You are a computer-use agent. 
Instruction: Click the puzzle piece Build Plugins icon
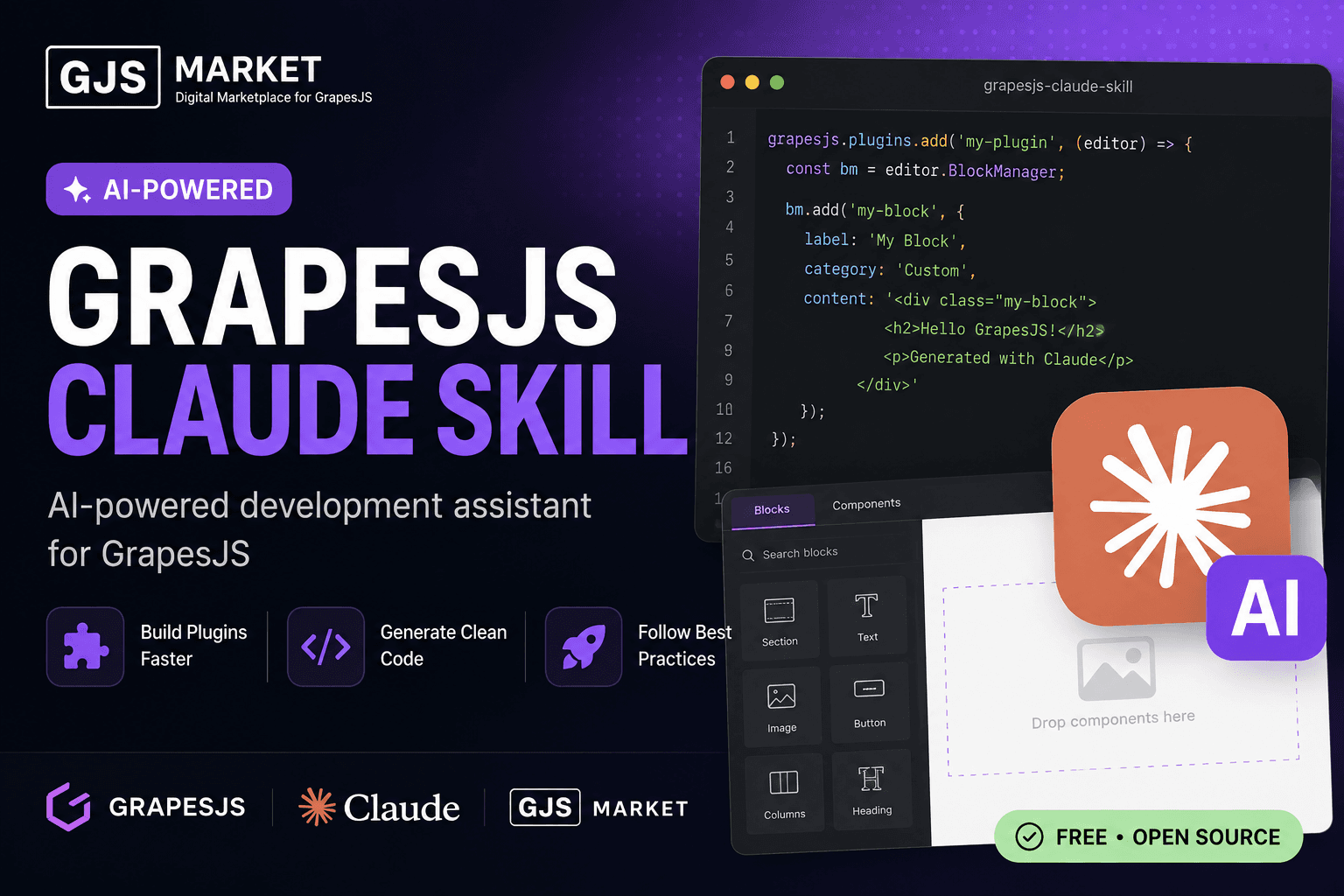[x=85, y=647]
